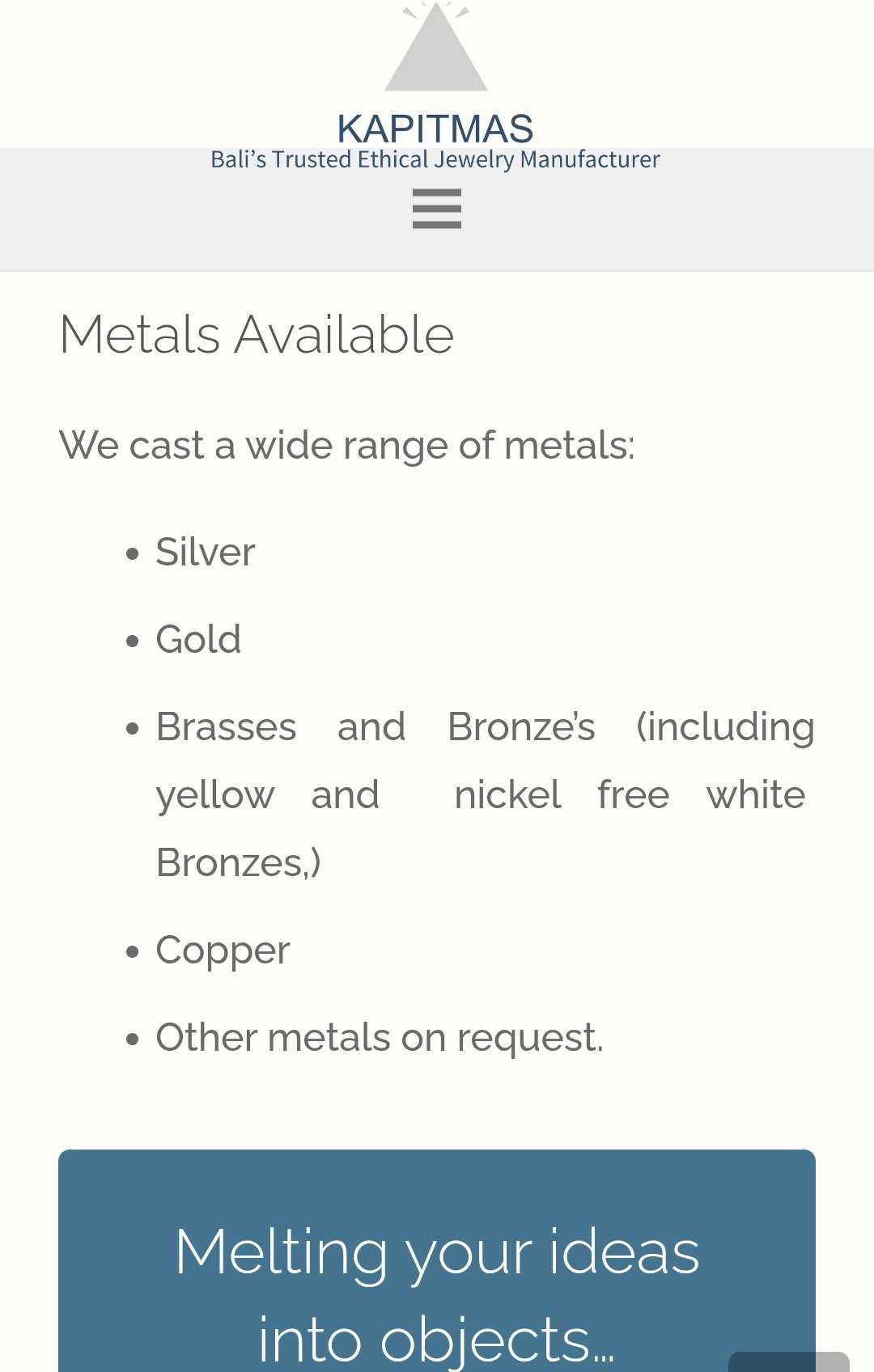Click the Bali's Trusted Ethical Jewelry Manufacturer tagline
The image size is (874, 1372).
(435, 159)
